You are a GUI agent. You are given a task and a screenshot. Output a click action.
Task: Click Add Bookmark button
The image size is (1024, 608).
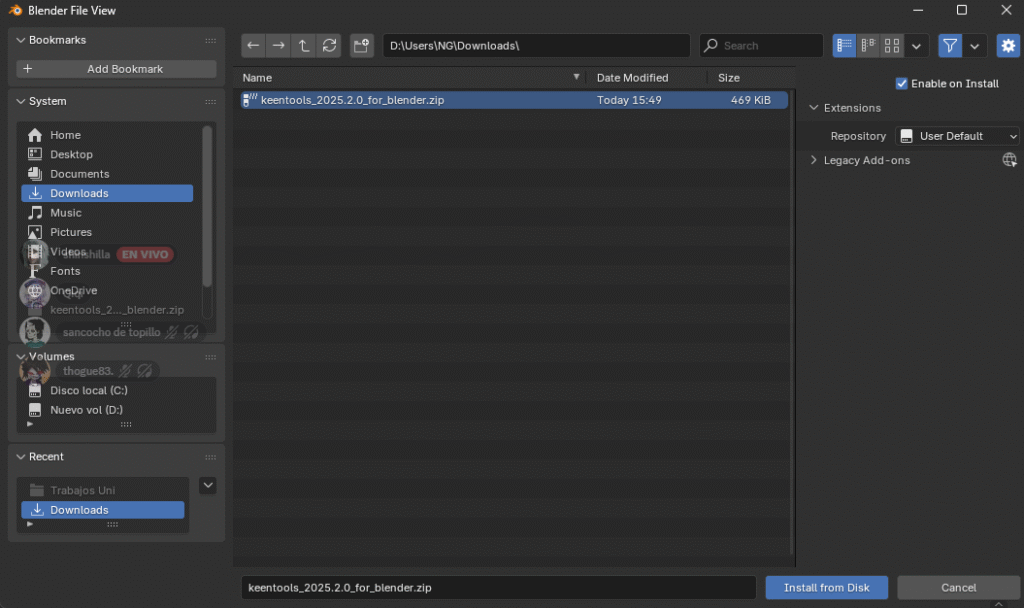click(x=116, y=69)
